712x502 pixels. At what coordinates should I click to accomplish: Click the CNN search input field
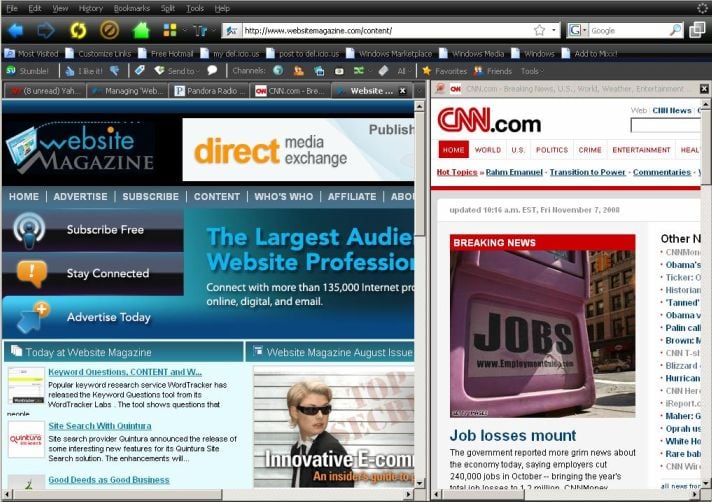(x=665, y=125)
